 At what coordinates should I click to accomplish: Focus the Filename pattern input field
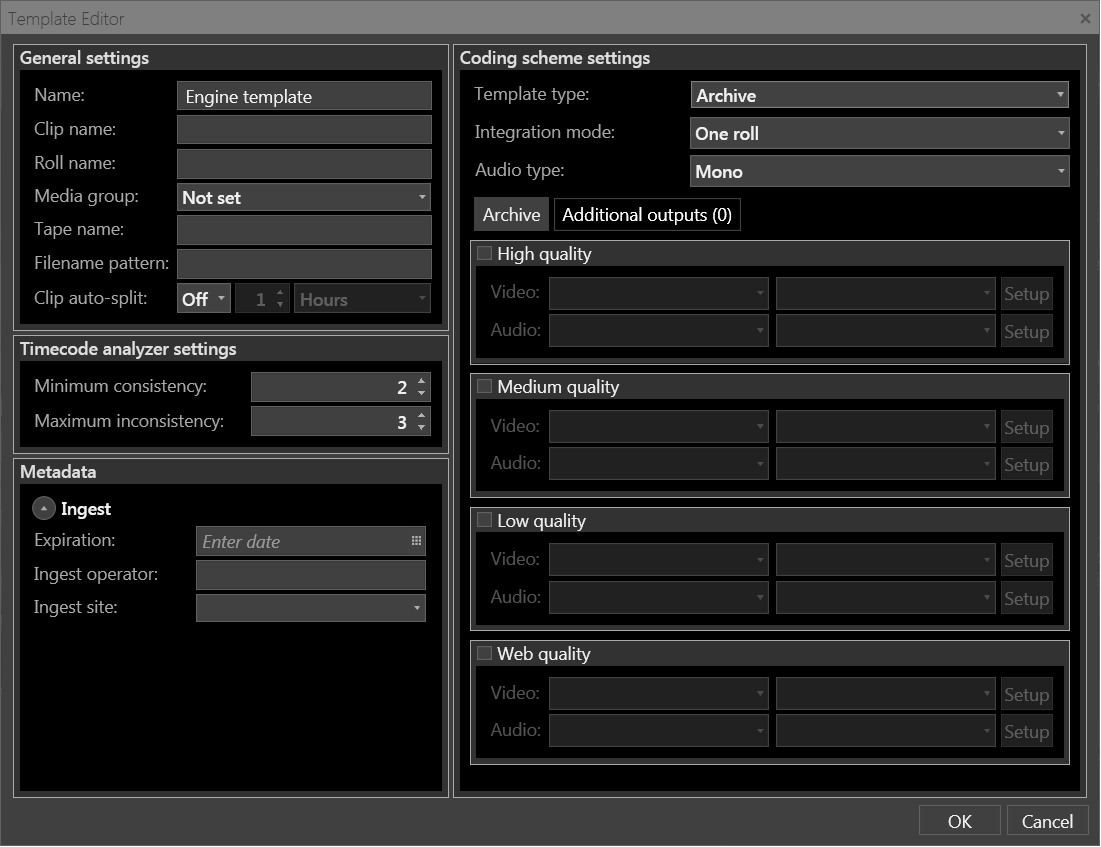coord(304,263)
